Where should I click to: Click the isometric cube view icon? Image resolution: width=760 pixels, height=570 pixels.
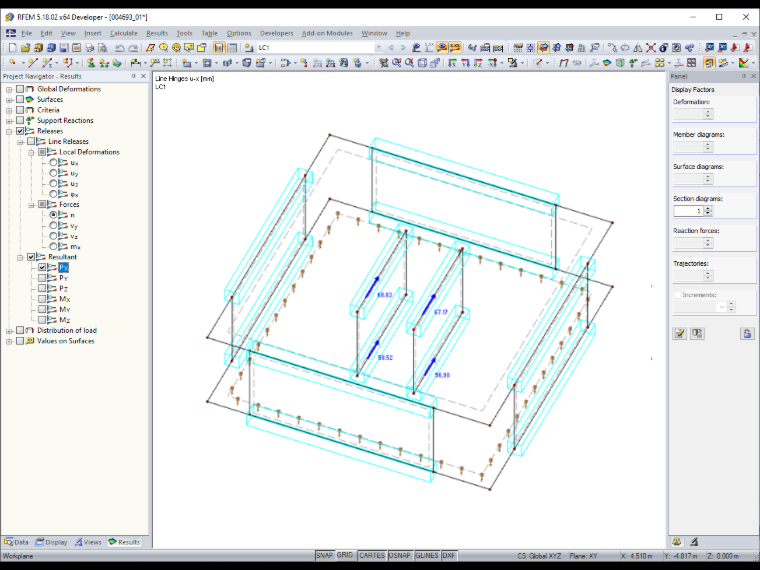pos(422,63)
